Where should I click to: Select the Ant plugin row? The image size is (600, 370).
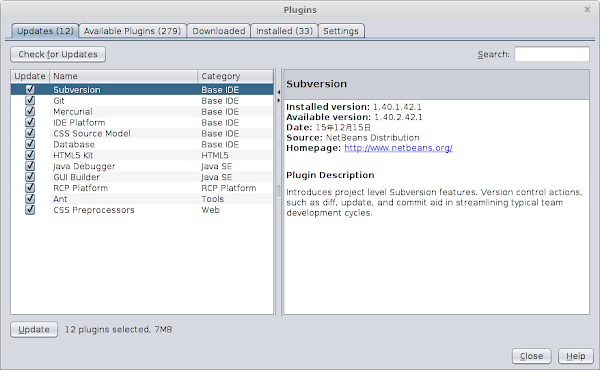(x=142, y=199)
